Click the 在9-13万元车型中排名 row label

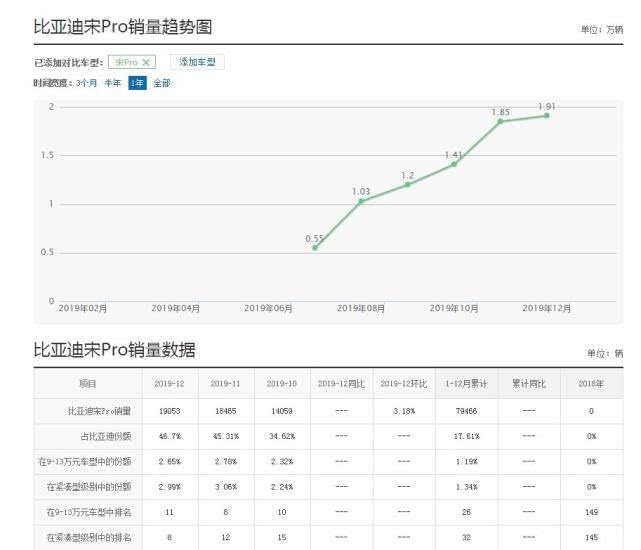89,512
